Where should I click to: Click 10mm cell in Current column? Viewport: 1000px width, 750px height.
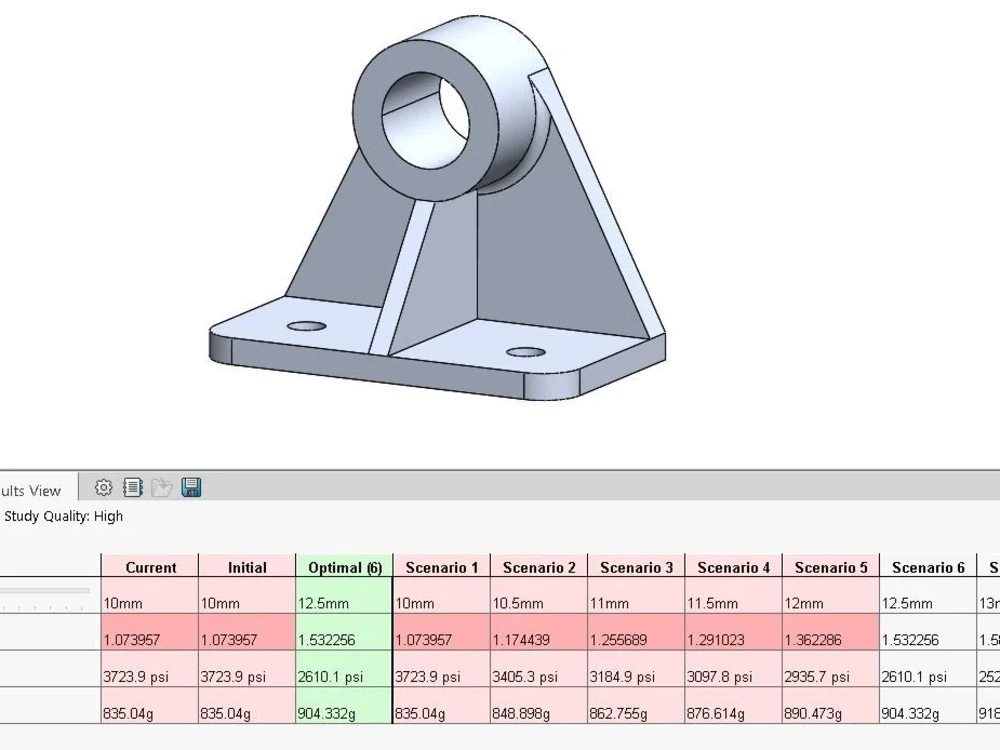click(x=150, y=596)
